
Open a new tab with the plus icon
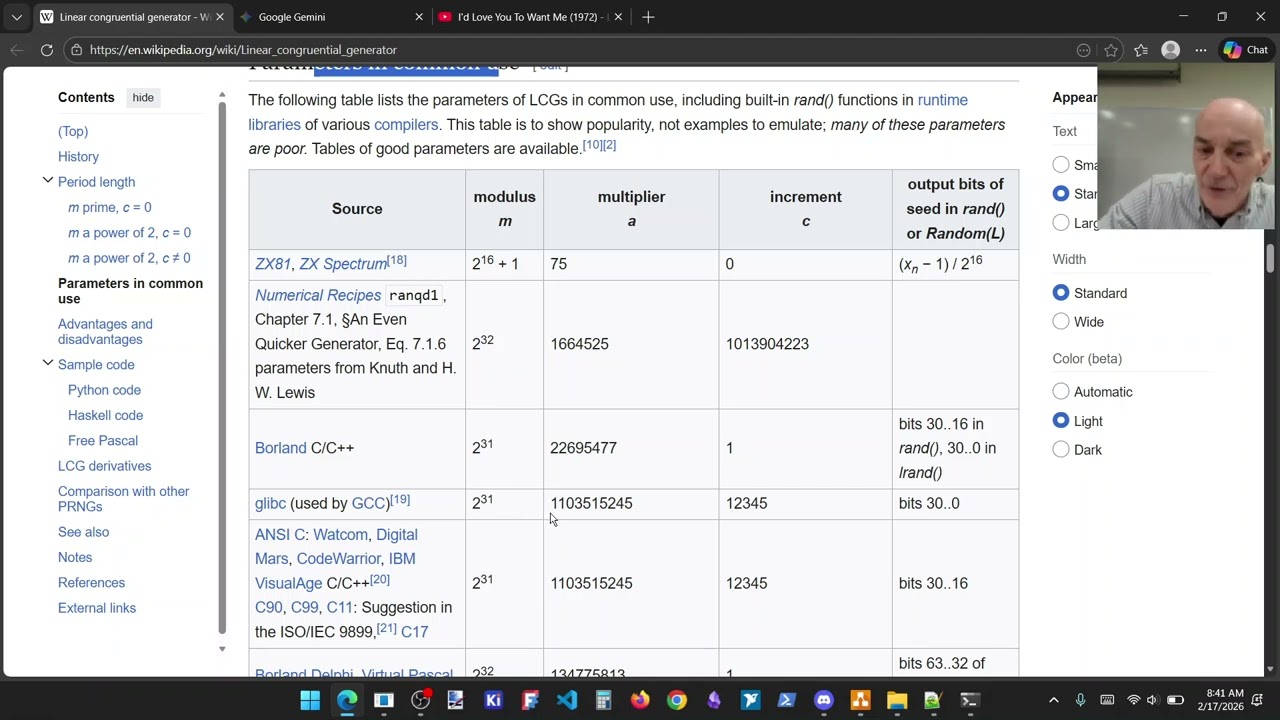(x=648, y=17)
